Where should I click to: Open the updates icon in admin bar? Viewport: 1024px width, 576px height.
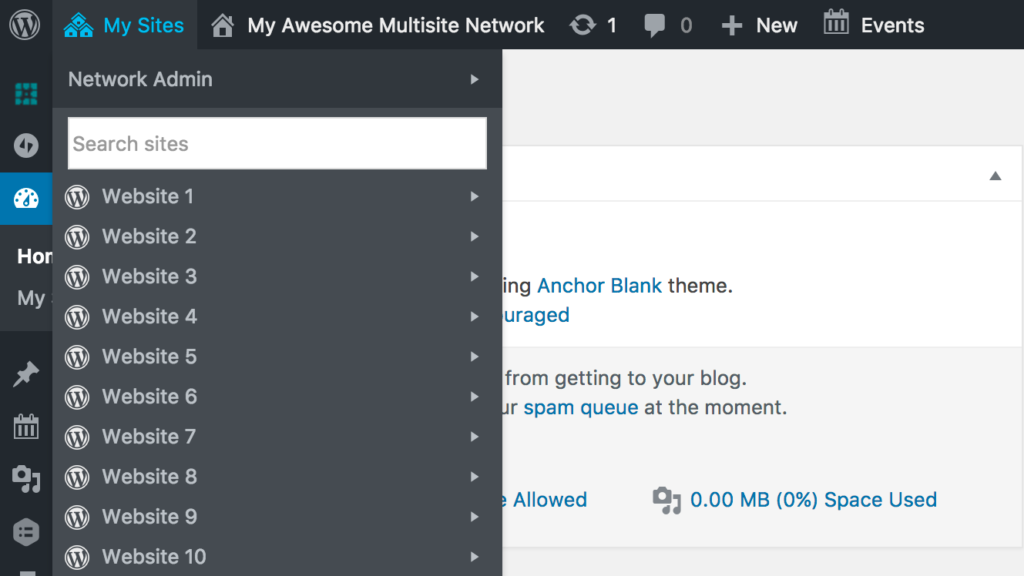click(x=583, y=25)
